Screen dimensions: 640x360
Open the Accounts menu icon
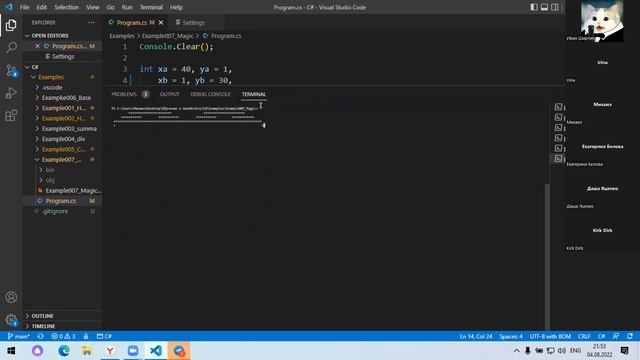(x=11, y=297)
